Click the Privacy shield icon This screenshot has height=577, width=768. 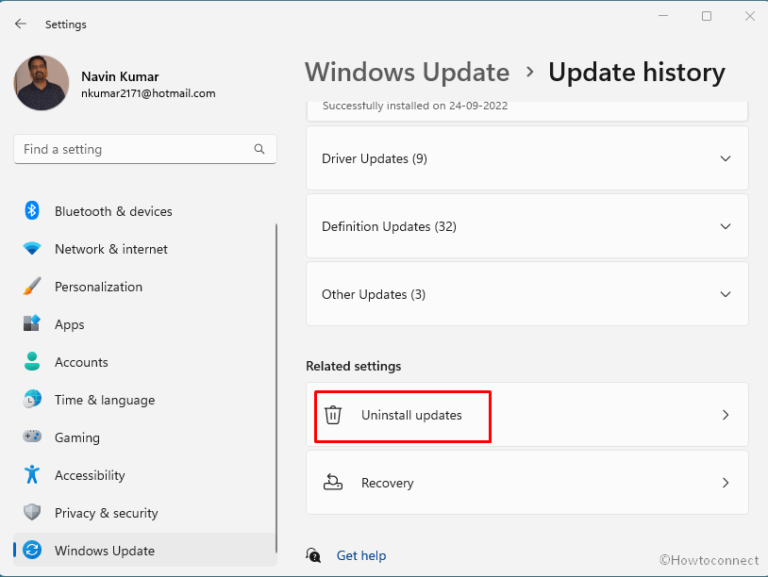pyautogui.click(x=32, y=512)
